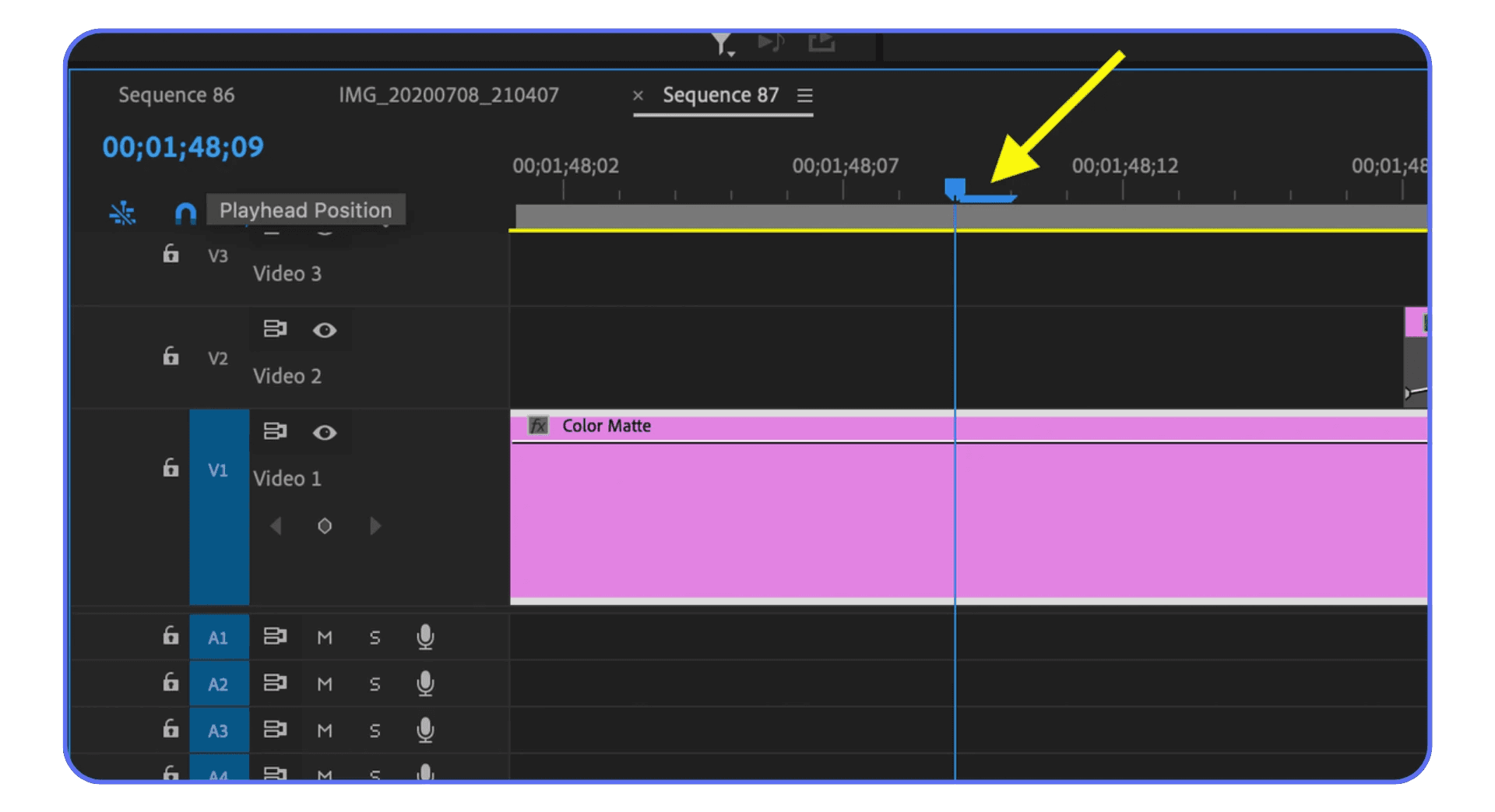Mute audio track A2
This screenshot has width=1495, height=812.
pos(325,684)
